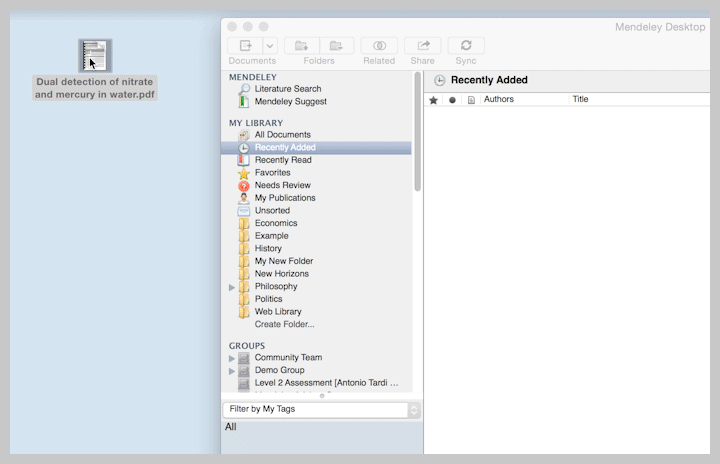
Task: Open the Add Documents dropdown arrow
Action: coord(270,45)
